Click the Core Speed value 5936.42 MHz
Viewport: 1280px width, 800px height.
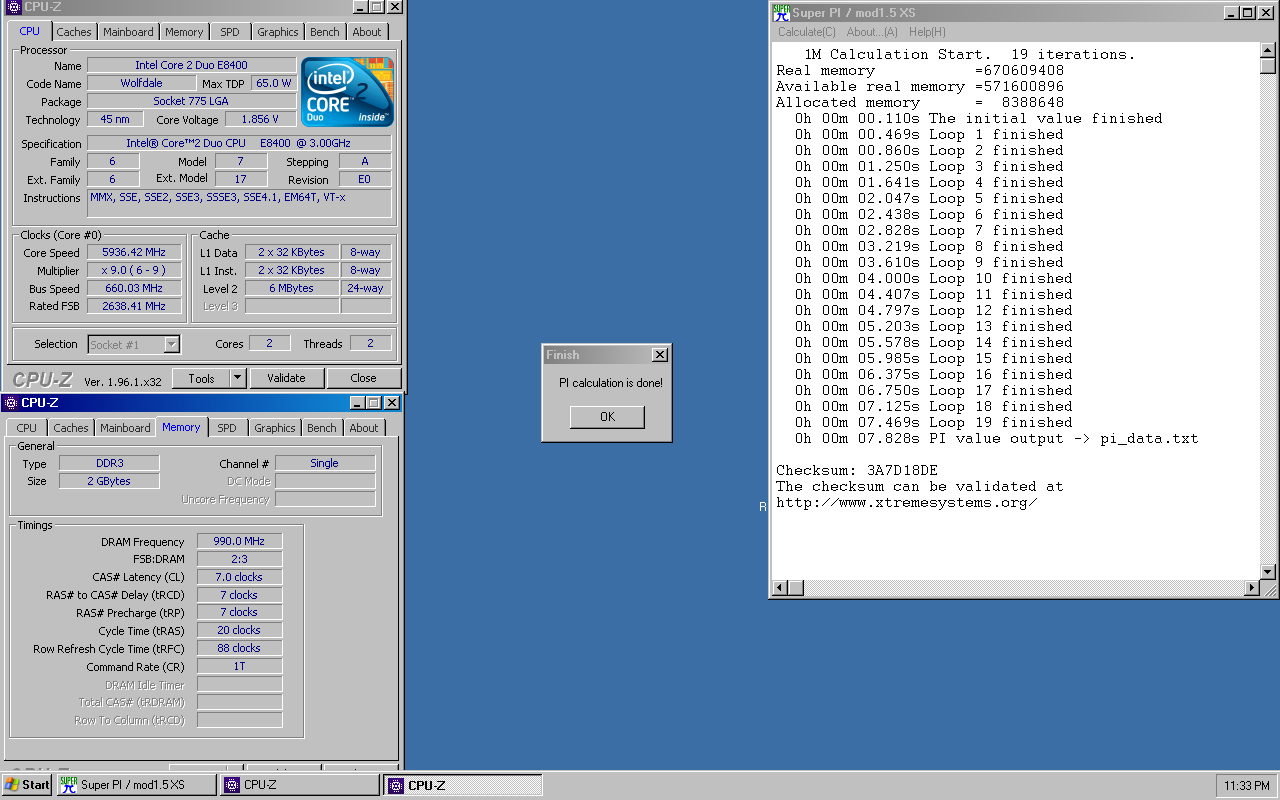134,253
